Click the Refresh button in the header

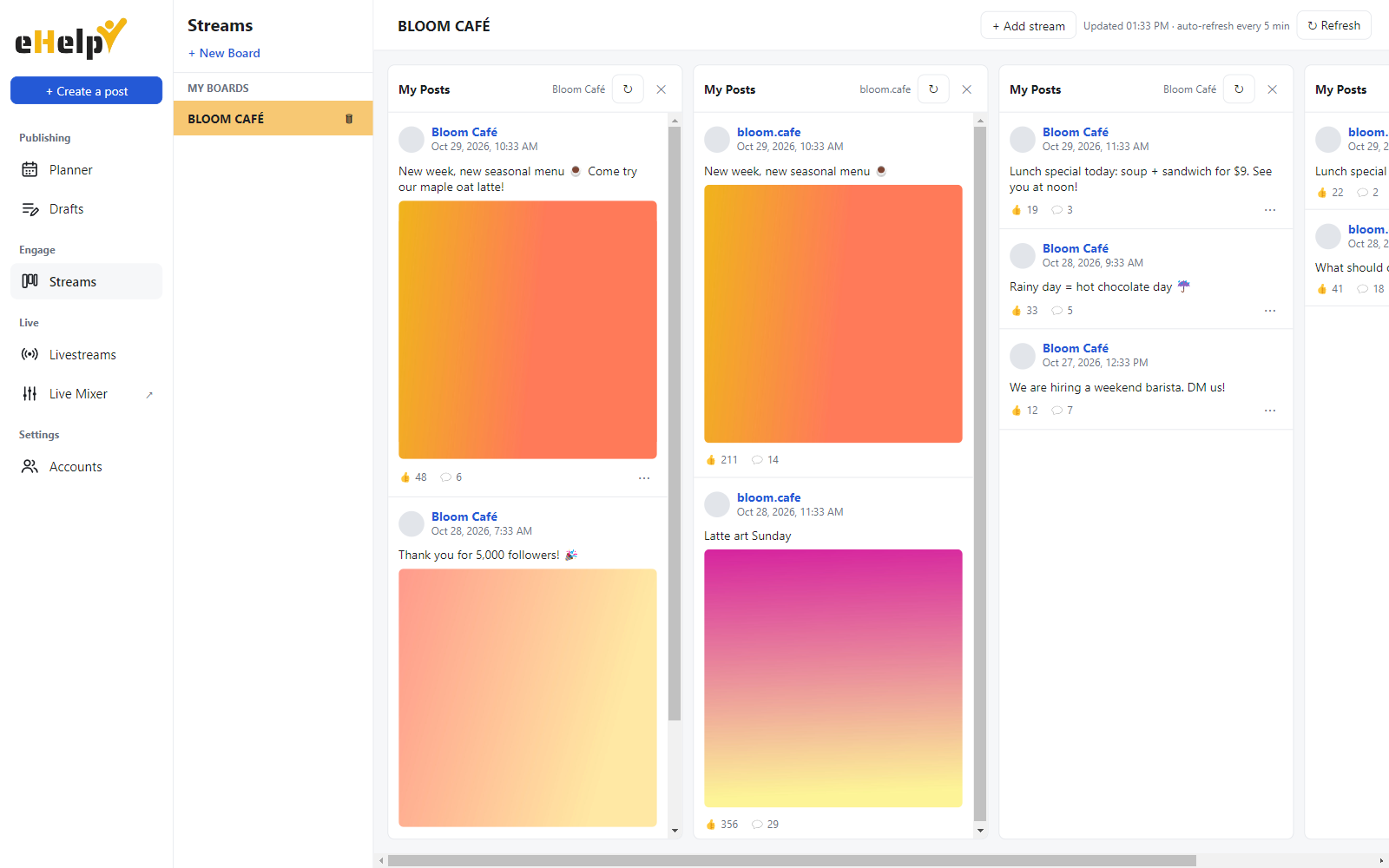coord(1333,25)
